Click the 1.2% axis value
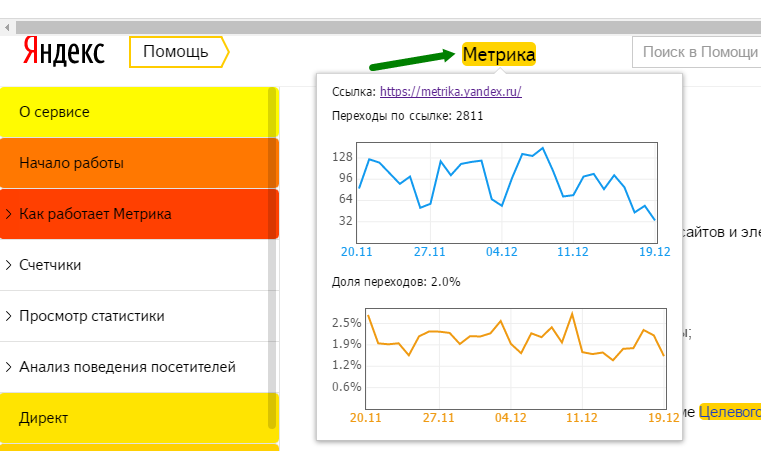The image size is (761, 451). click(x=347, y=365)
